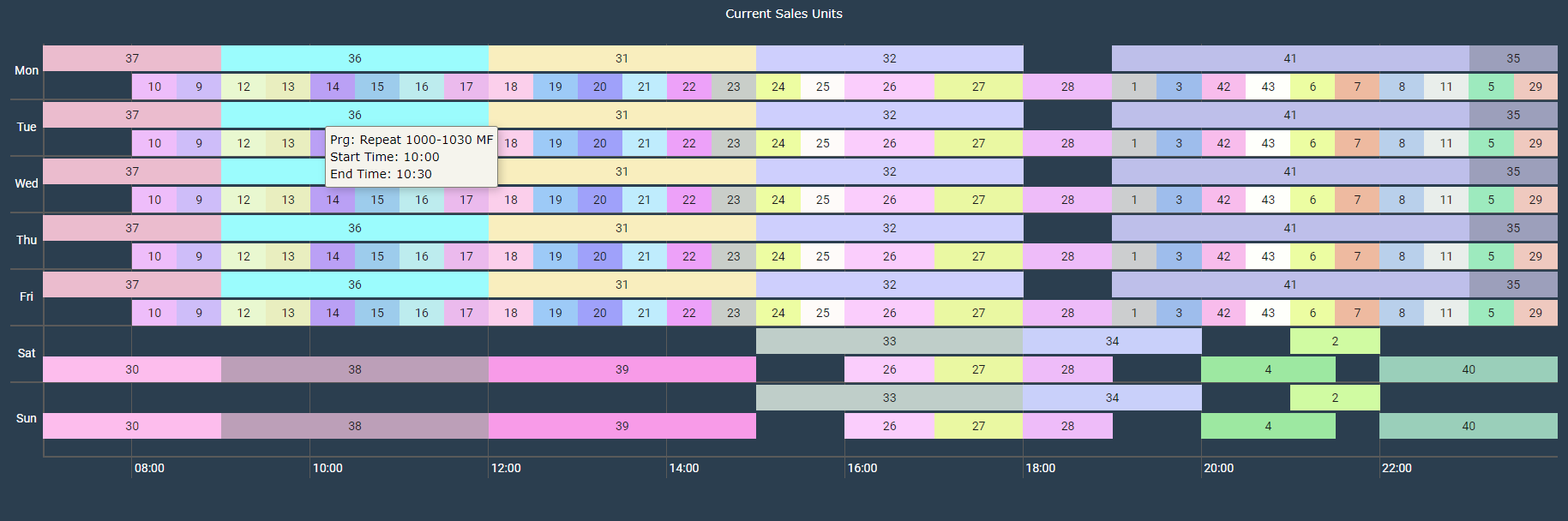Click block 31 in the Friday row

point(622,284)
